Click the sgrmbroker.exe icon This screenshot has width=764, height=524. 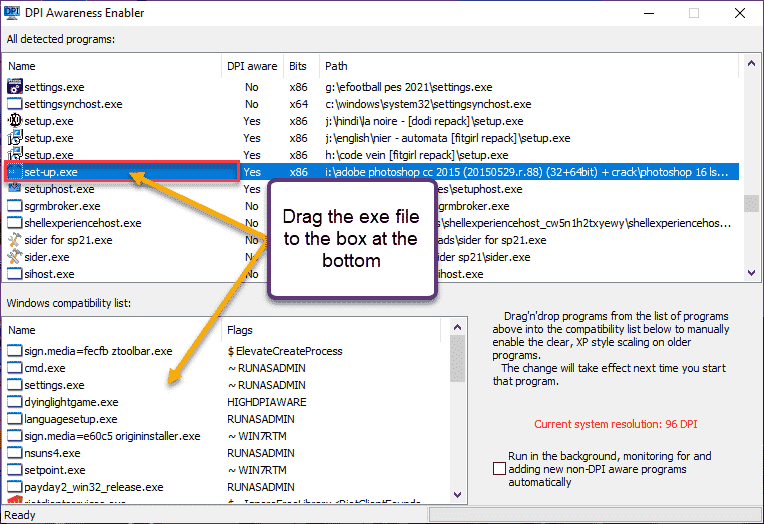pyautogui.click(x=15, y=206)
